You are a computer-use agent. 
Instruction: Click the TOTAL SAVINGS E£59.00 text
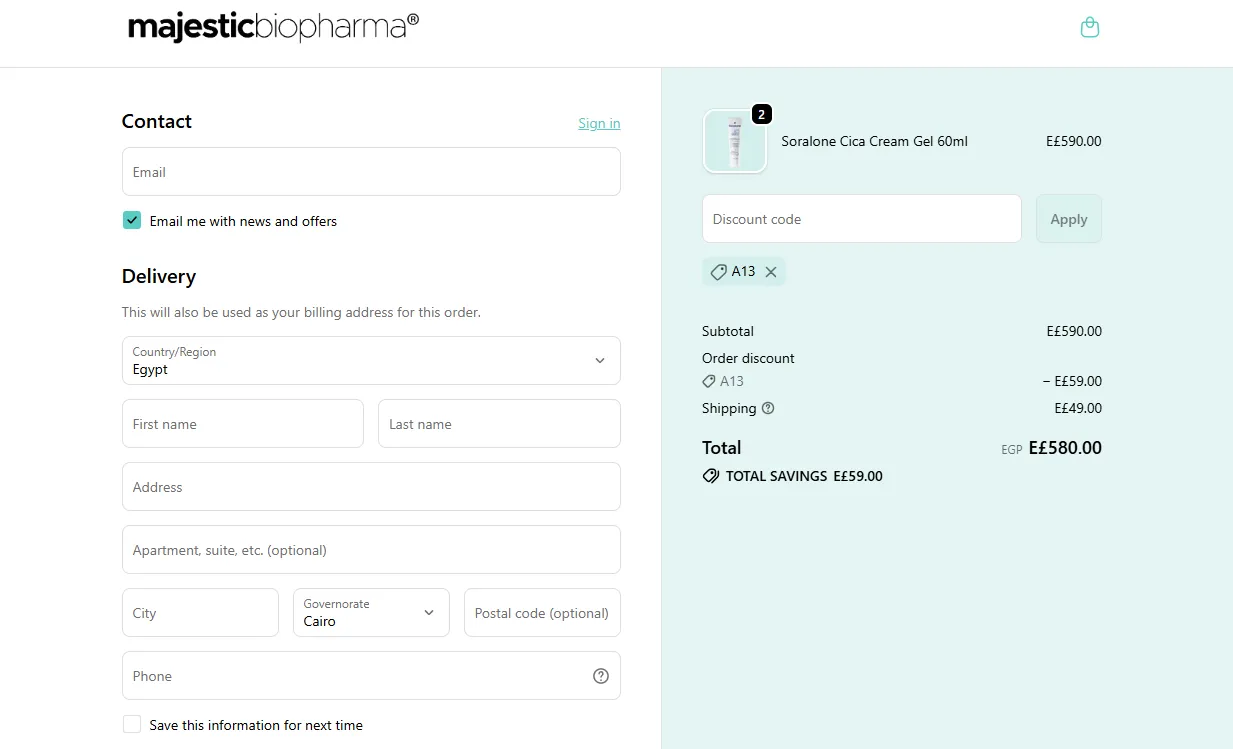pyautogui.click(x=804, y=476)
